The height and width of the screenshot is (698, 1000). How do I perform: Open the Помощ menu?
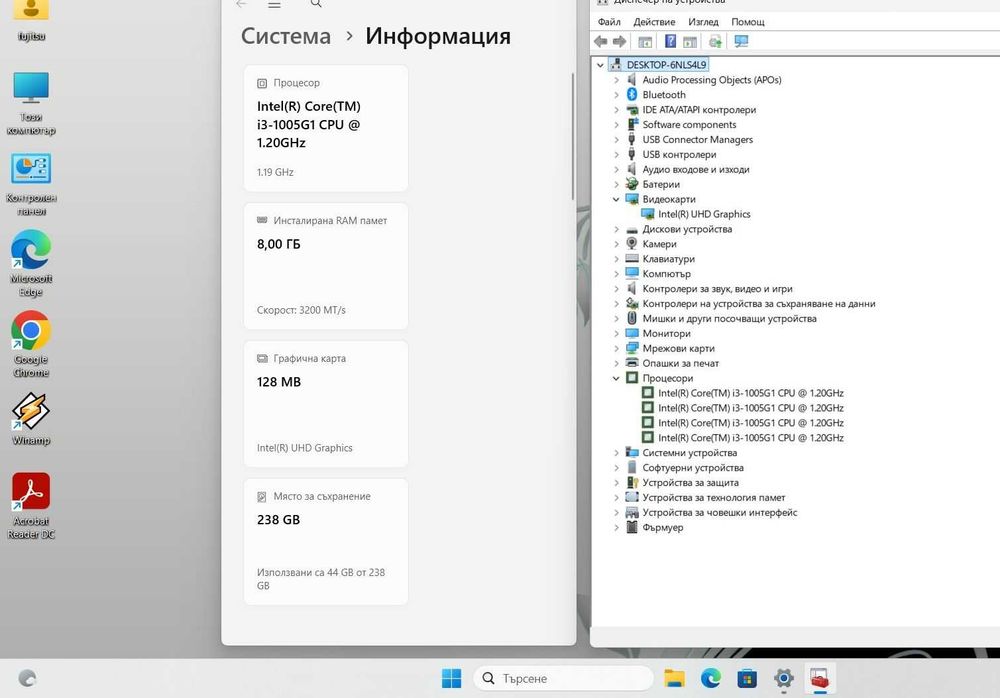[747, 22]
